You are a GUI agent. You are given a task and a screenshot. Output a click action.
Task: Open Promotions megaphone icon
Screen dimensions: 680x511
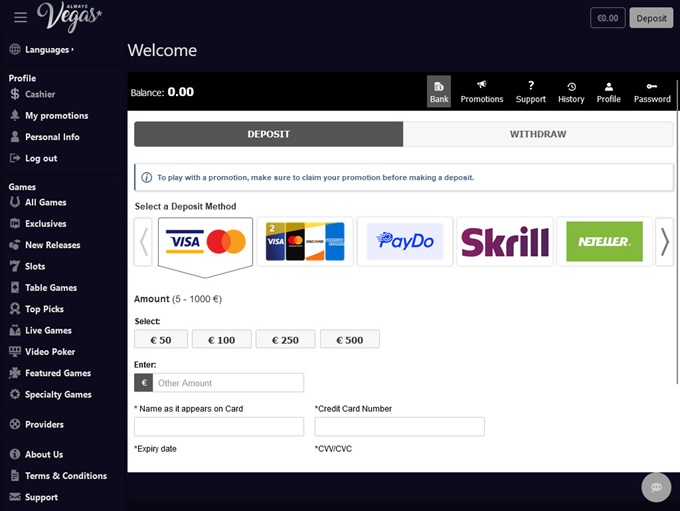pyautogui.click(x=482, y=86)
